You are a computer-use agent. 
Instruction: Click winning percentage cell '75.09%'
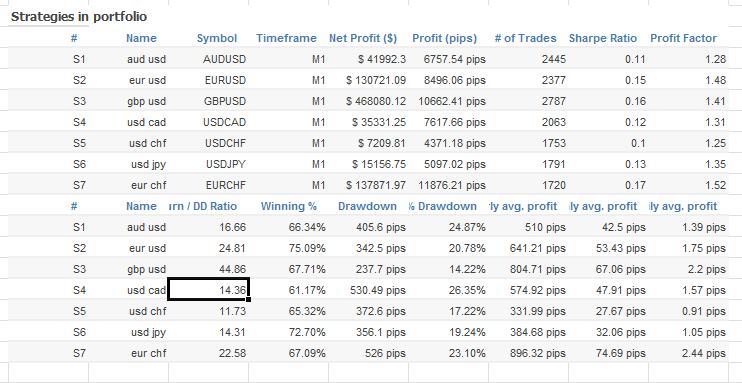click(x=307, y=248)
